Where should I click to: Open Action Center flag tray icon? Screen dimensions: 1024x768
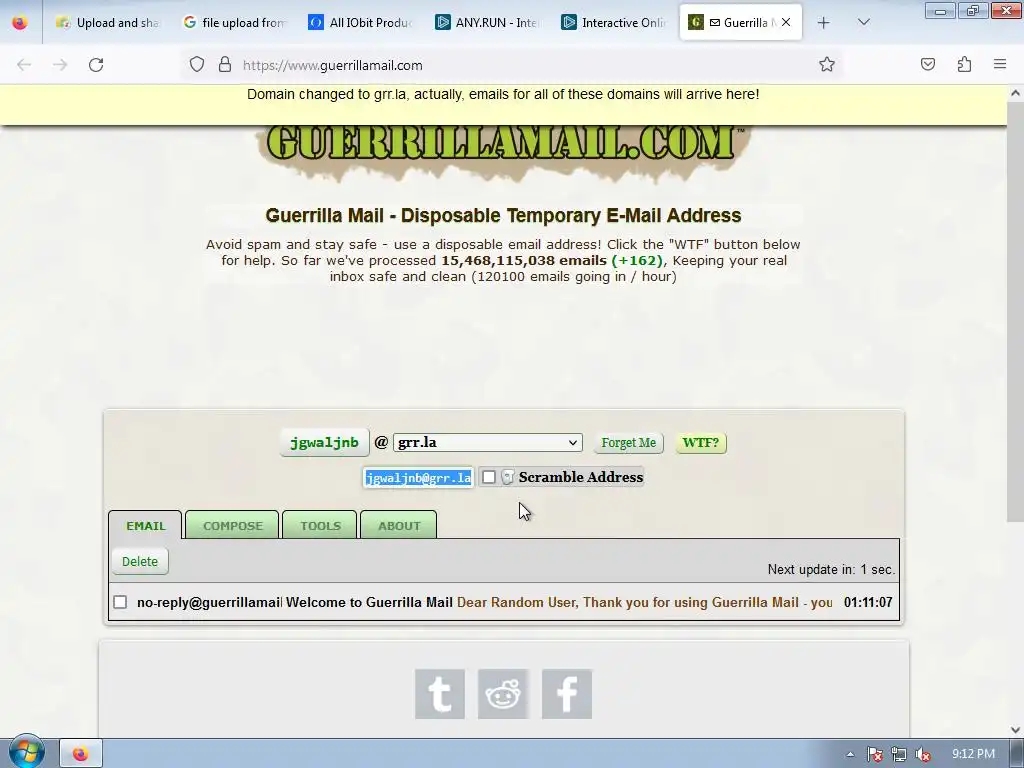tap(875, 754)
